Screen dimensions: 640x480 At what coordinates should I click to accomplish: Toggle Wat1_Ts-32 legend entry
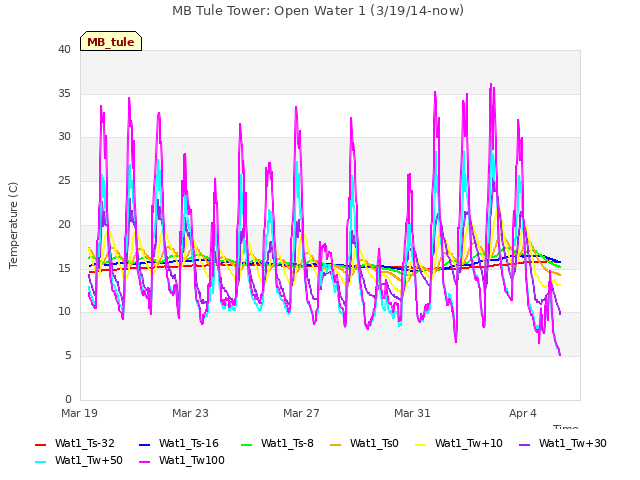pyautogui.click(x=75, y=443)
